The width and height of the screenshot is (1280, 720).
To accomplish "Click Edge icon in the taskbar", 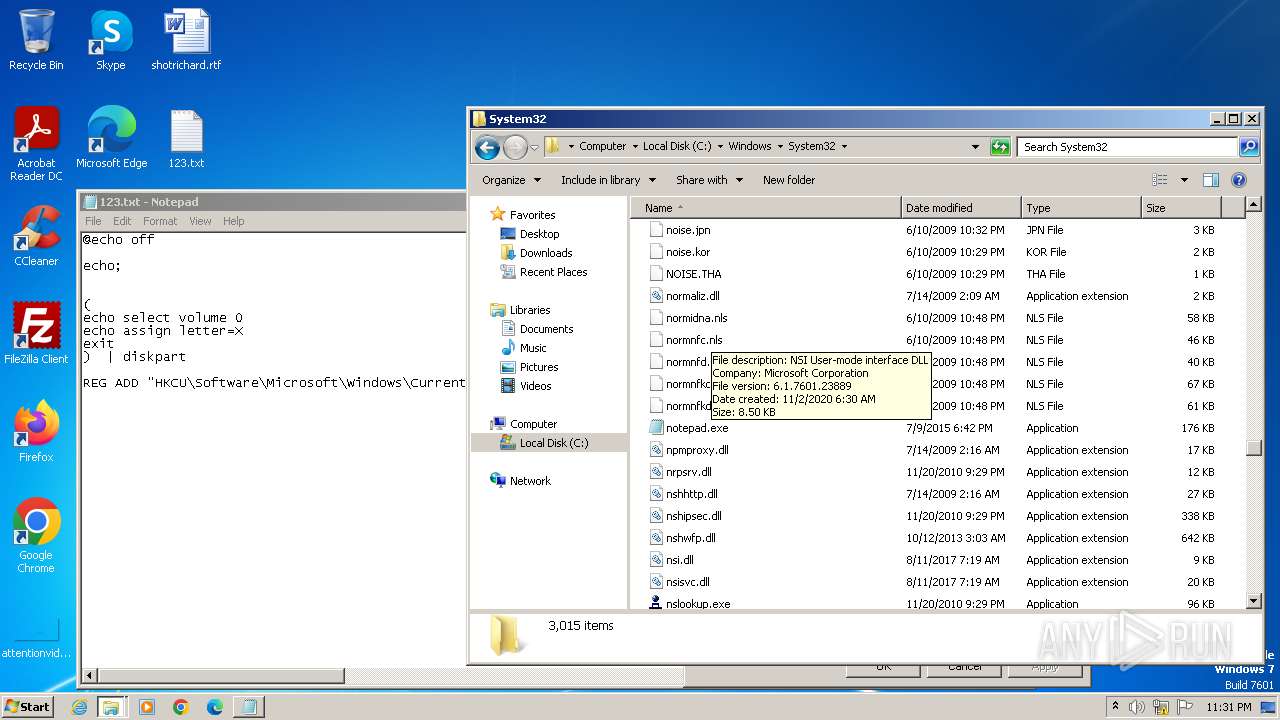I will click(x=214, y=707).
